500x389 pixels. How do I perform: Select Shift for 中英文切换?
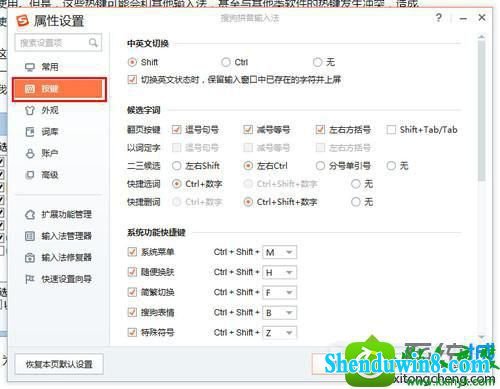tap(132, 62)
